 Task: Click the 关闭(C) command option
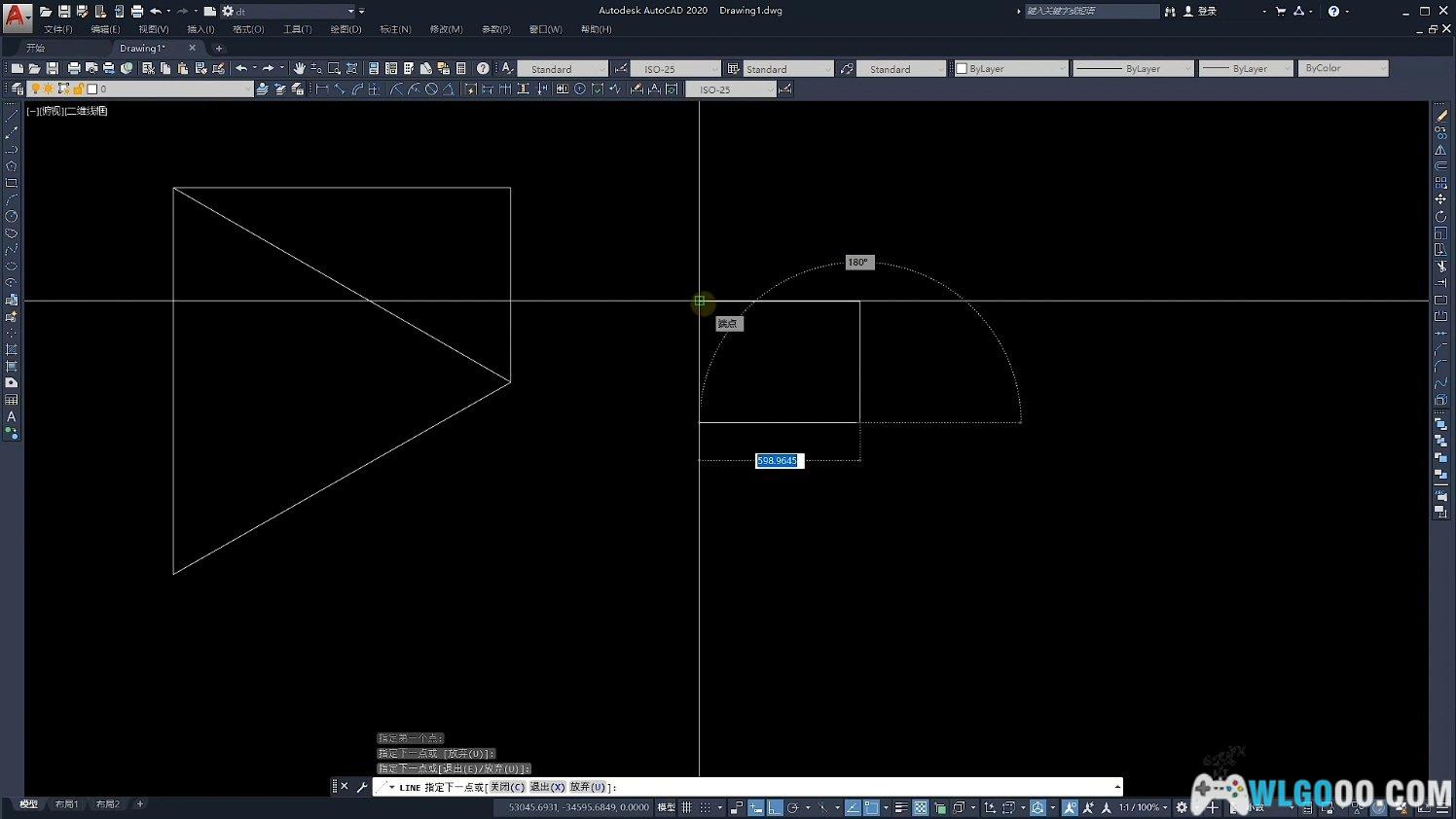point(506,787)
